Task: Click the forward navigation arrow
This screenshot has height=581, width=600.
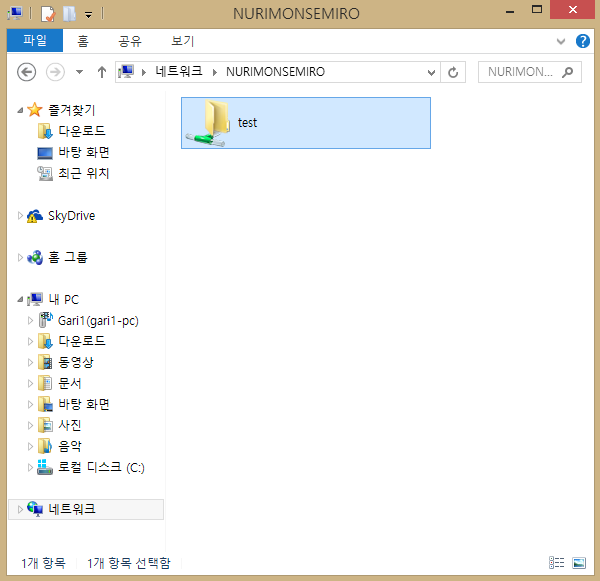Action: pos(55,72)
